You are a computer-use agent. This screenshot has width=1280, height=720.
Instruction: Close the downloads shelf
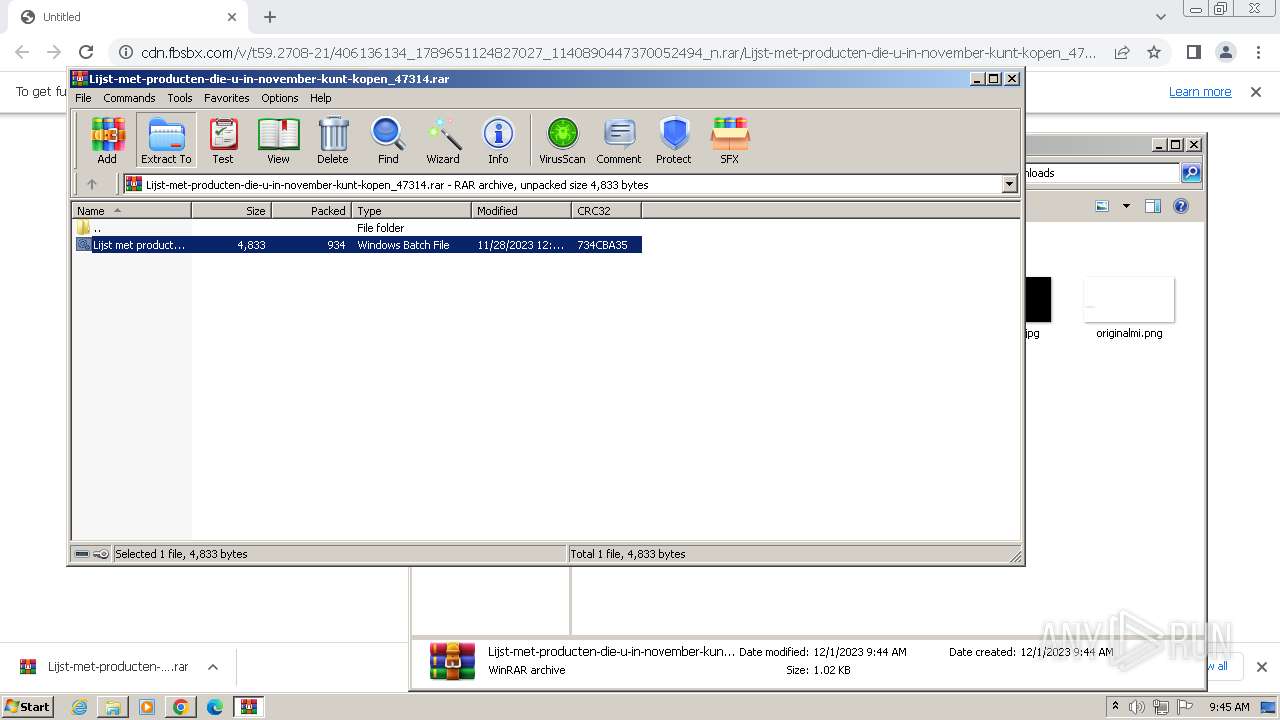1261,667
